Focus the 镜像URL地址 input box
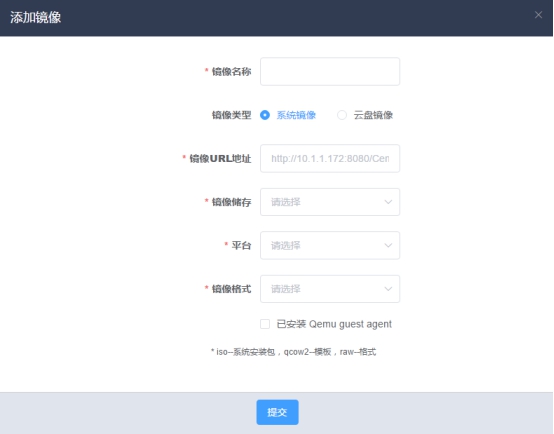Image resolution: width=554 pixels, height=434 pixels. pos(330,158)
